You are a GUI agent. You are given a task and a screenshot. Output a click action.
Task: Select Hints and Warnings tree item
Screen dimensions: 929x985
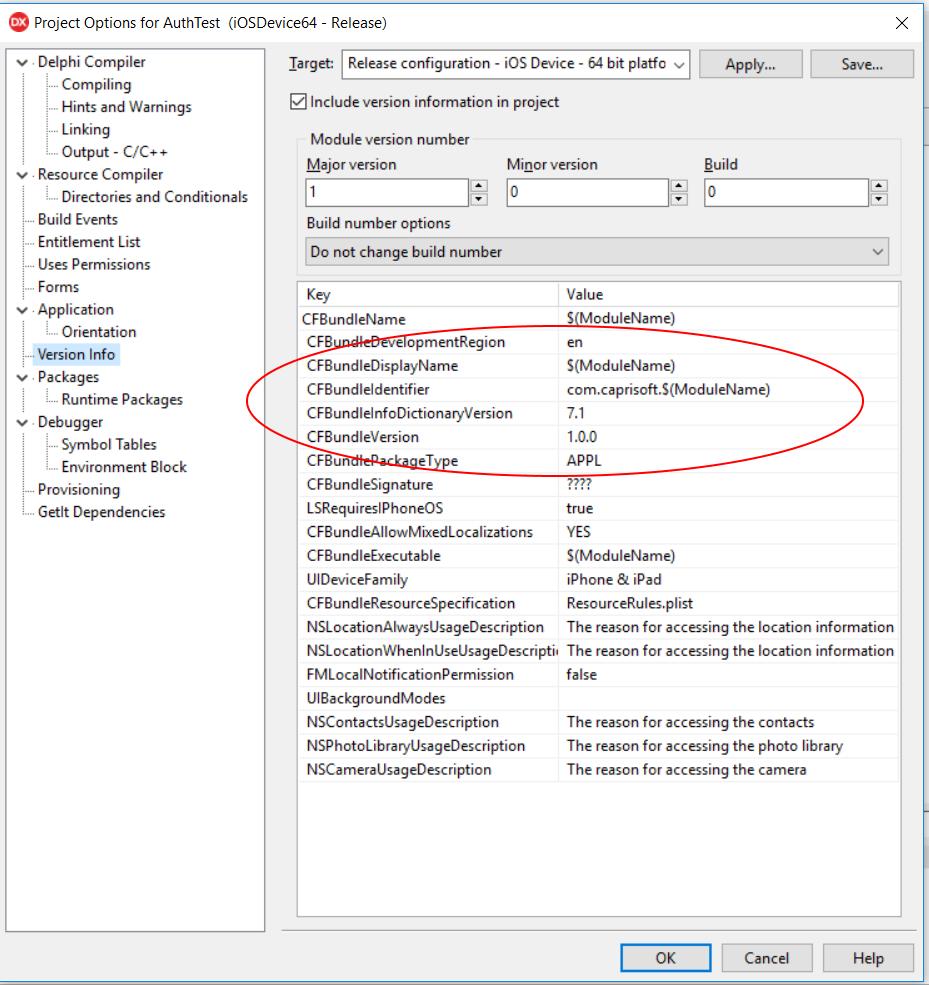click(x=126, y=107)
